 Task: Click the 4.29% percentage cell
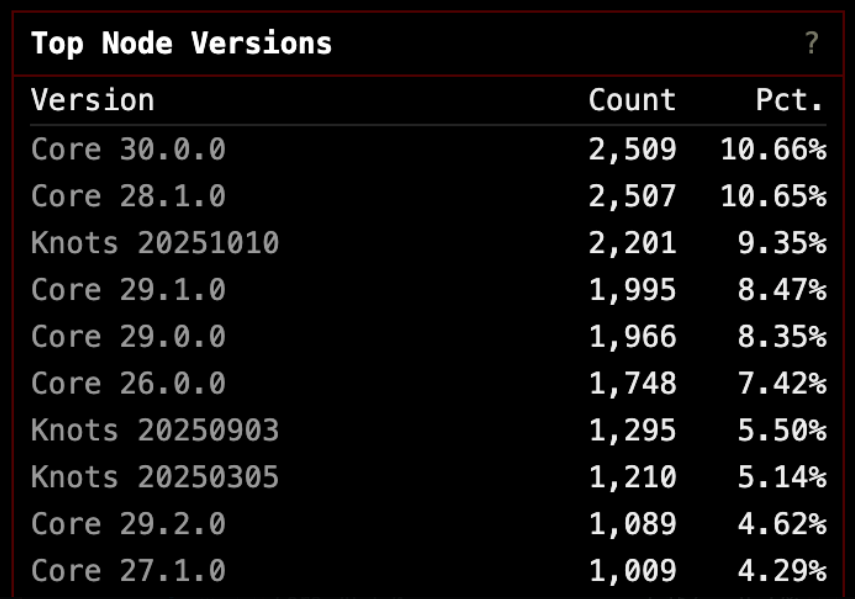[782, 571]
